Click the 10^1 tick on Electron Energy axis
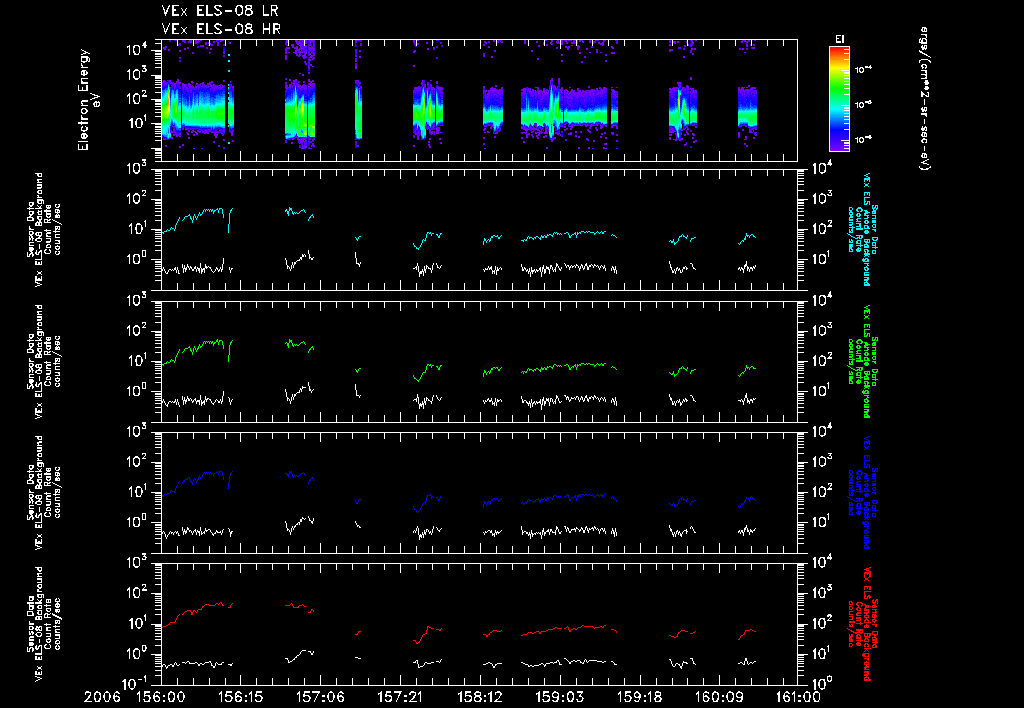The height and width of the screenshot is (708, 1024). click(x=138, y=123)
